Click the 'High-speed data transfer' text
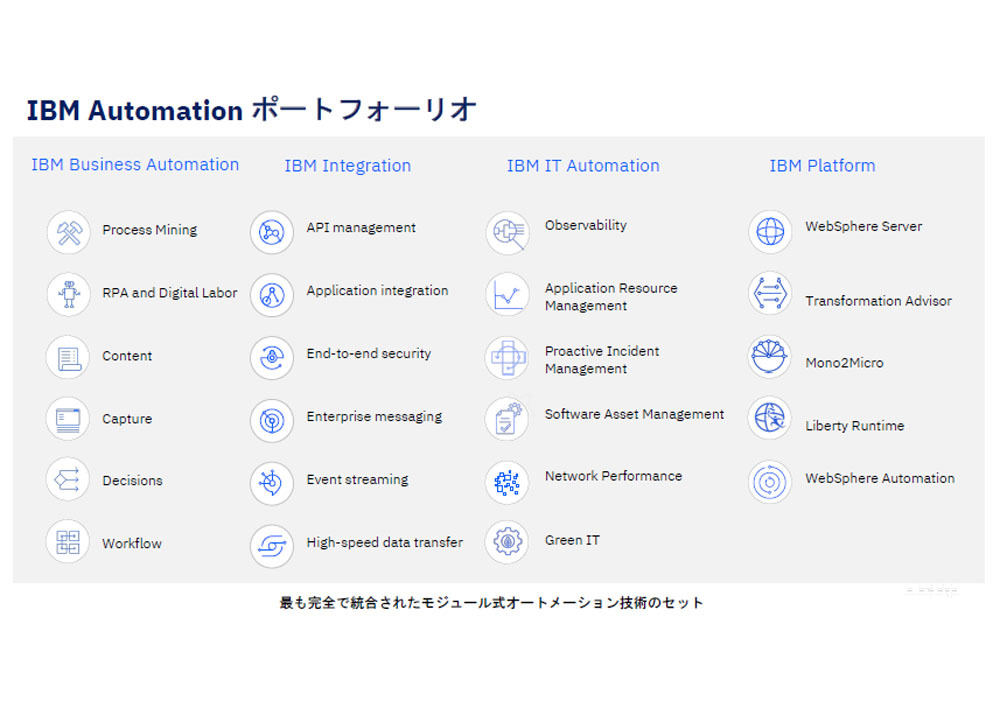Viewport: 1000px width, 701px height. point(385,542)
